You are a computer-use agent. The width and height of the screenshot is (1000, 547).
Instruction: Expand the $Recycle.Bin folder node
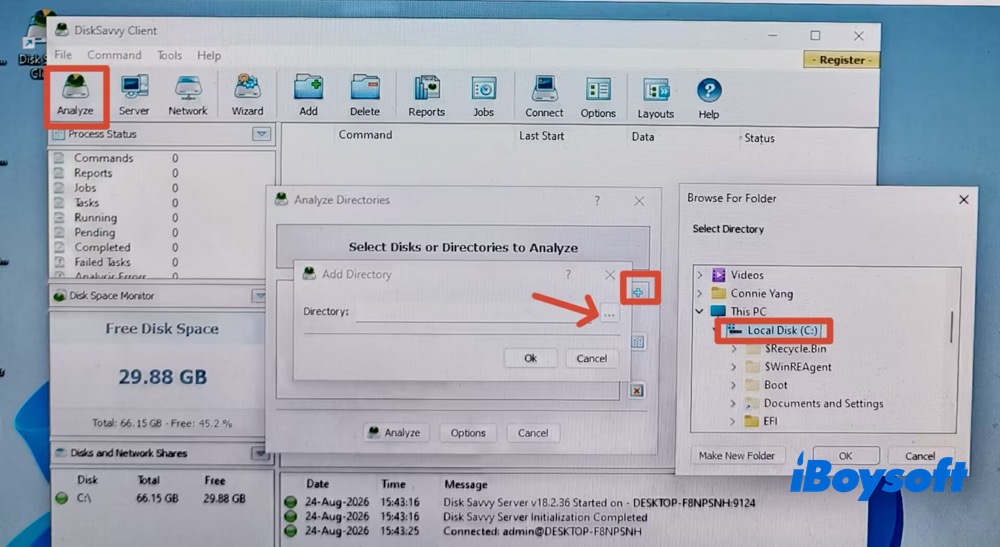733,349
